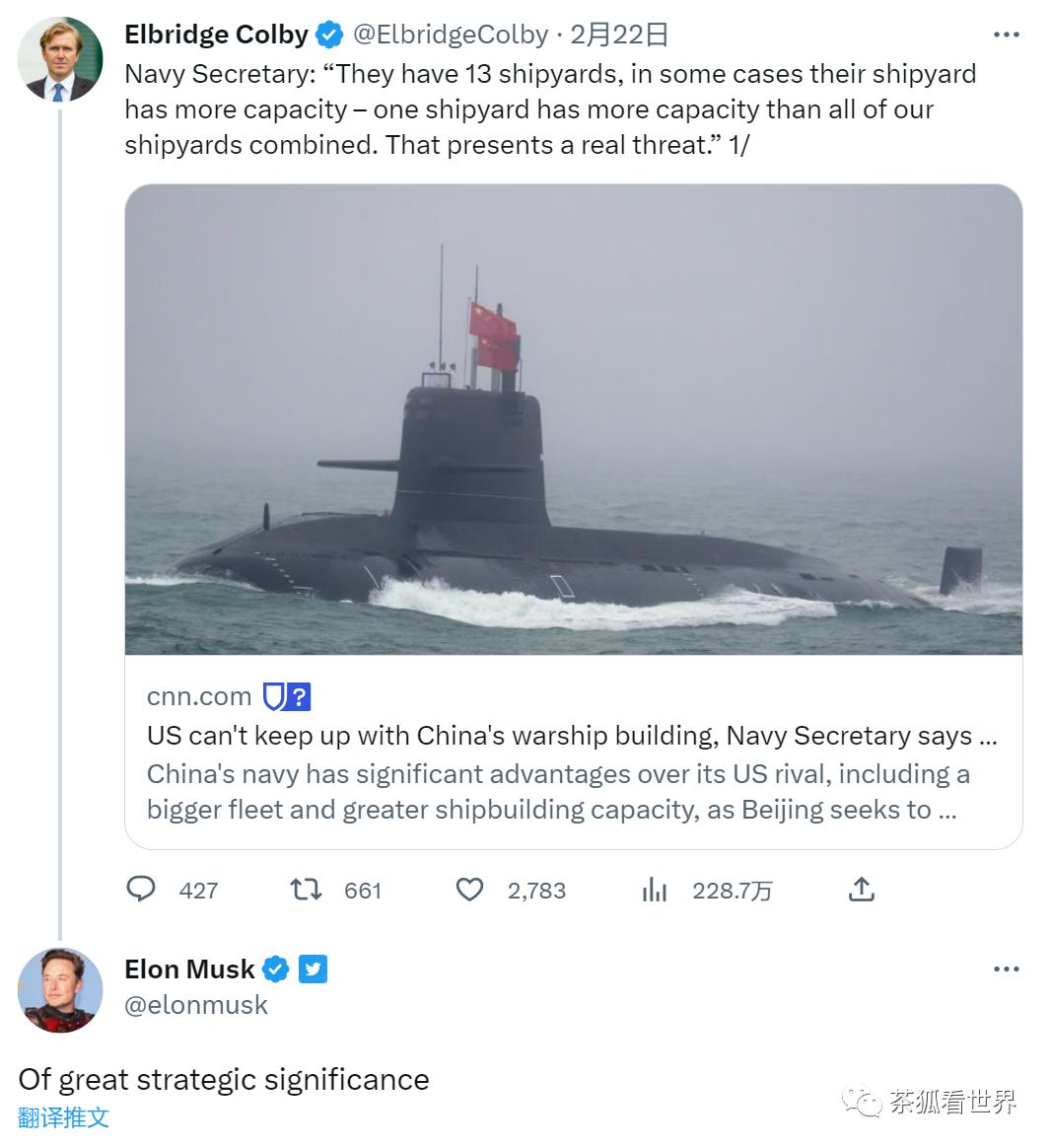Screen dimensions: 1051x1148
Task: Click the Twitter bird affiliation badge
Action: coord(313,969)
